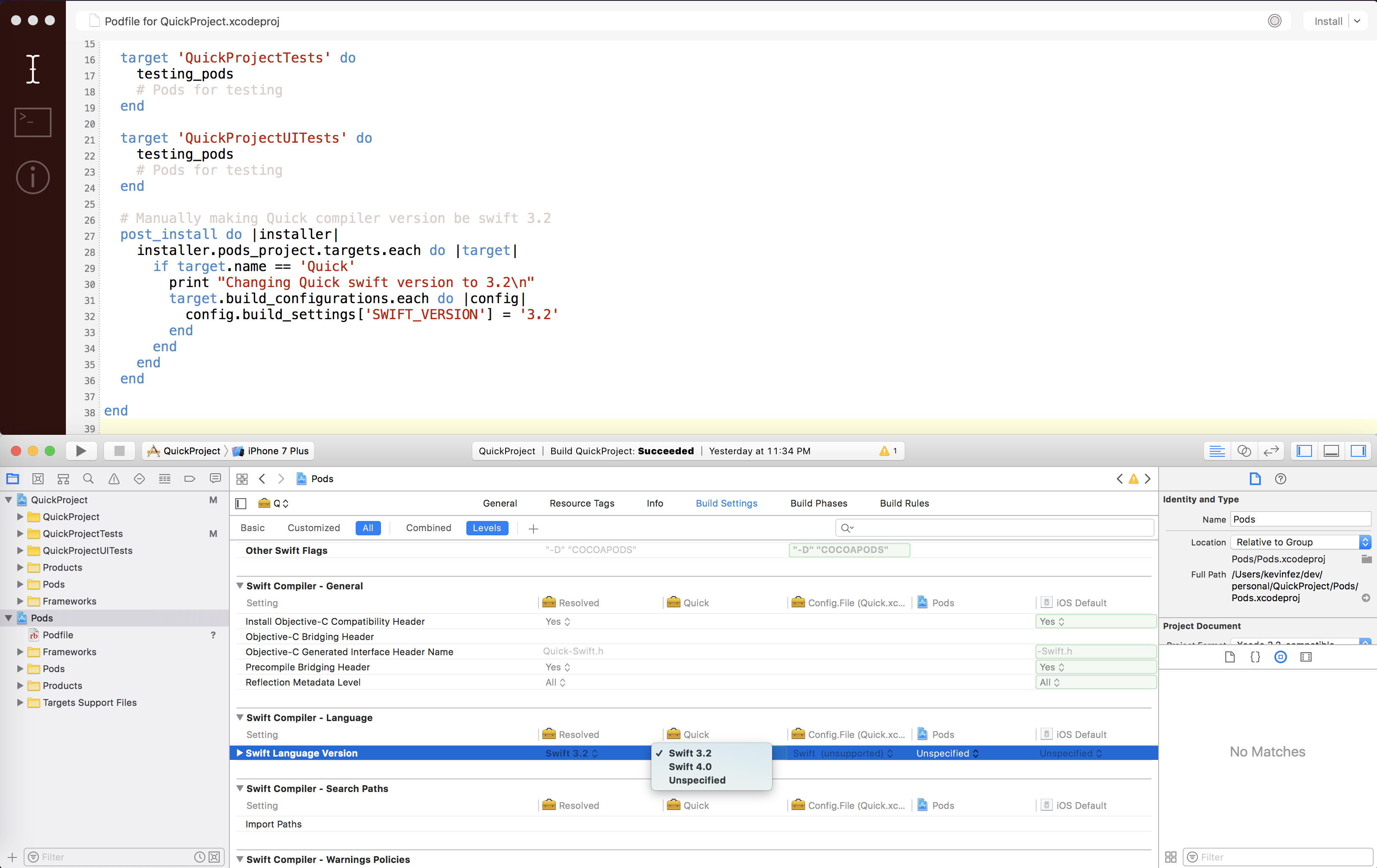Toggle the Navigator pane visibility
This screenshot has width=1377, height=868.
coord(1304,451)
